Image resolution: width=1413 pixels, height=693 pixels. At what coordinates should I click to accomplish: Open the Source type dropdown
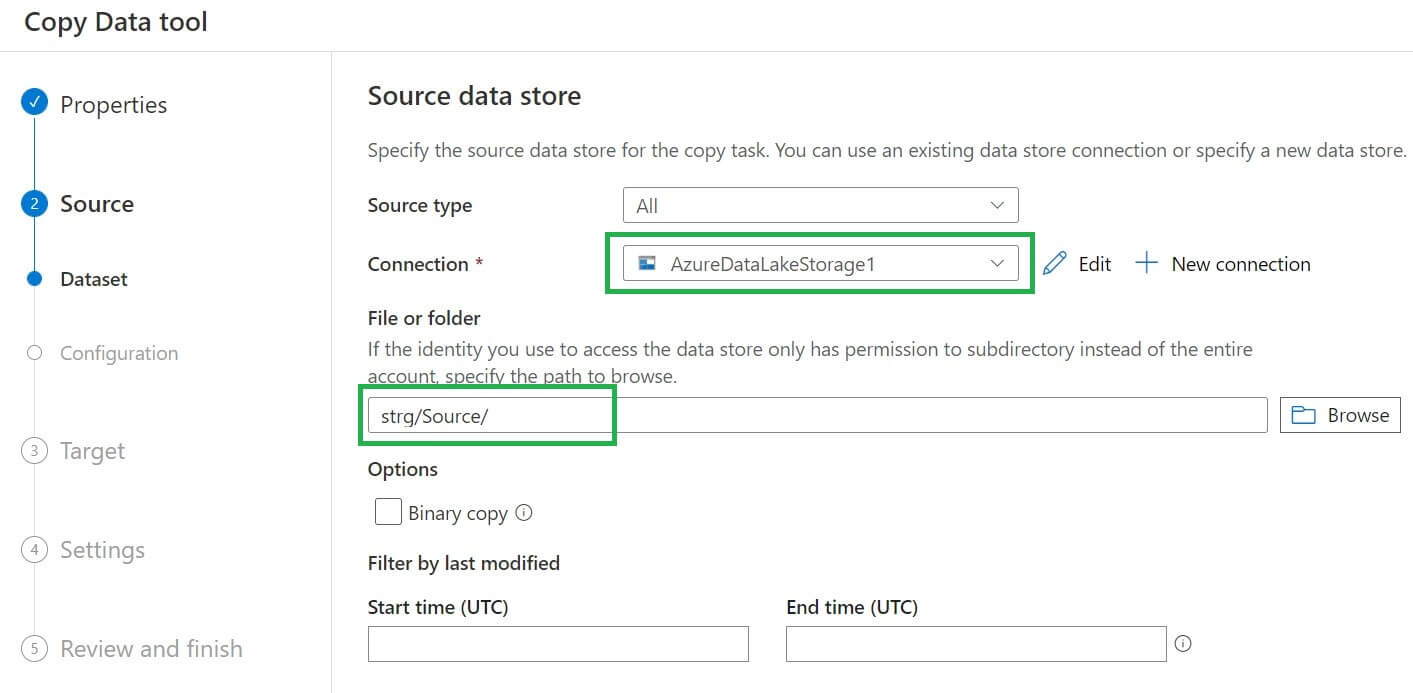pyautogui.click(x=820, y=205)
